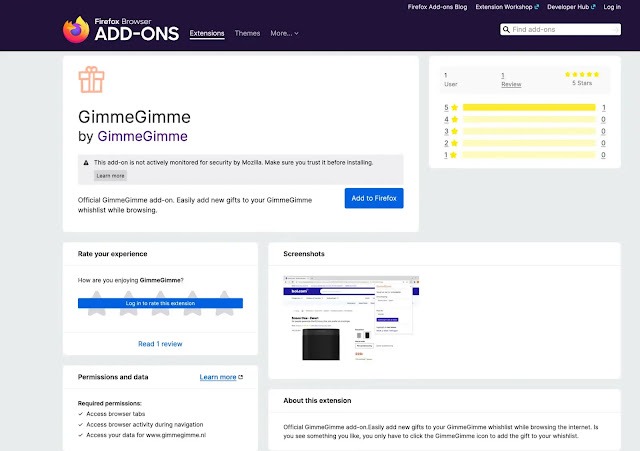
Task: Click the search submit arrow in Find add-ons
Action: click(615, 29)
